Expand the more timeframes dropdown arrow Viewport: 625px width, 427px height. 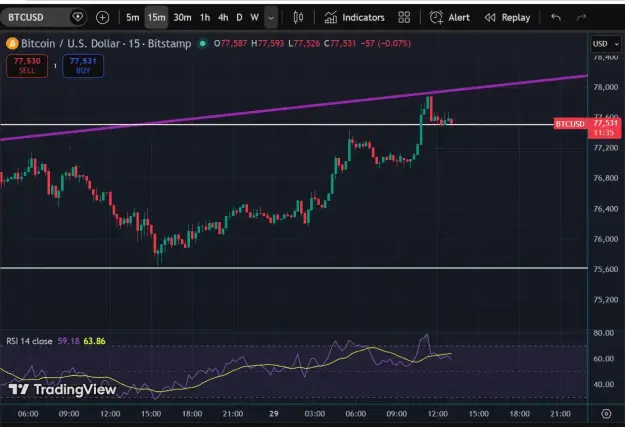click(271, 18)
